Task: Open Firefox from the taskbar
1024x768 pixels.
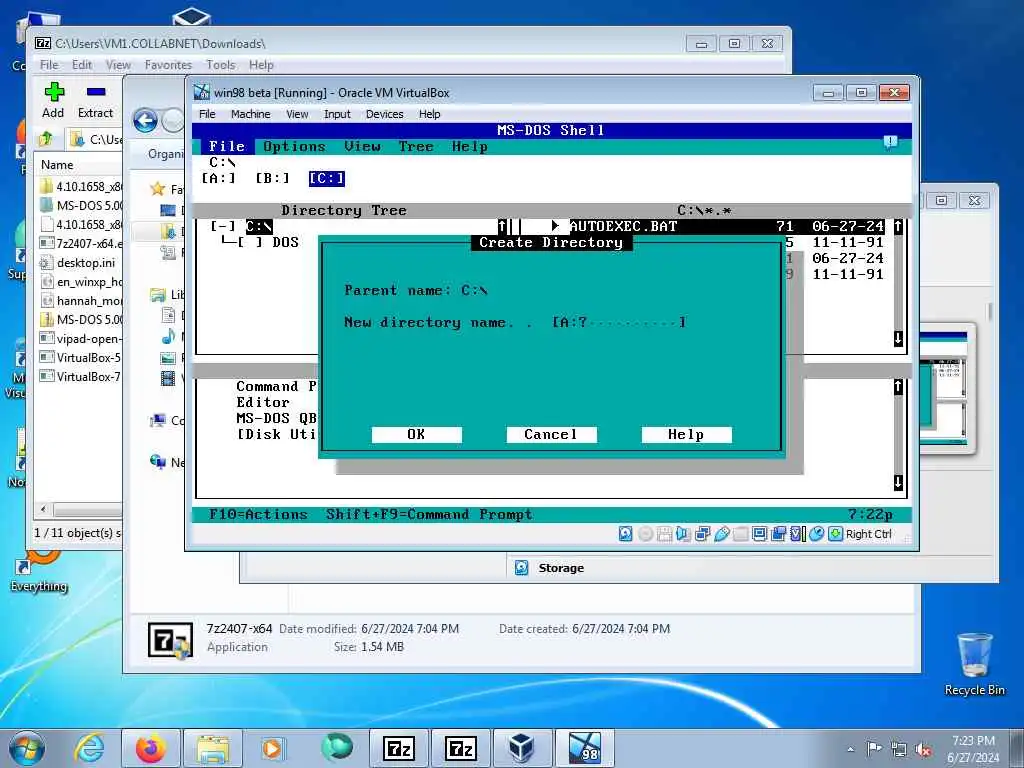Action: point(151,748)
